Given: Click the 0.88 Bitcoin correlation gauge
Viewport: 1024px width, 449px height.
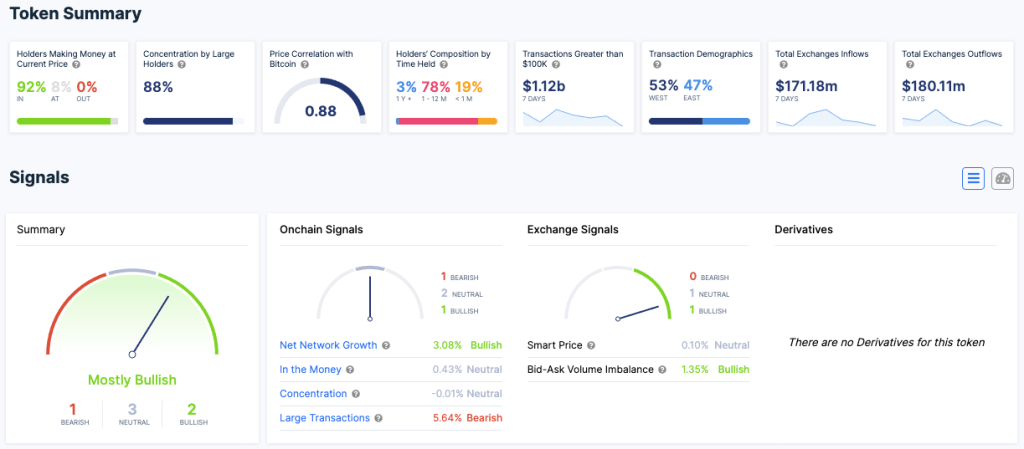Looking at the screenshot, I should 320,100.
